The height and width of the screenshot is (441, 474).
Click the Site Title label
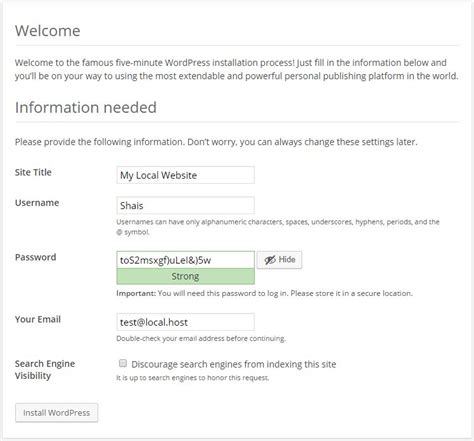[33, 172]
